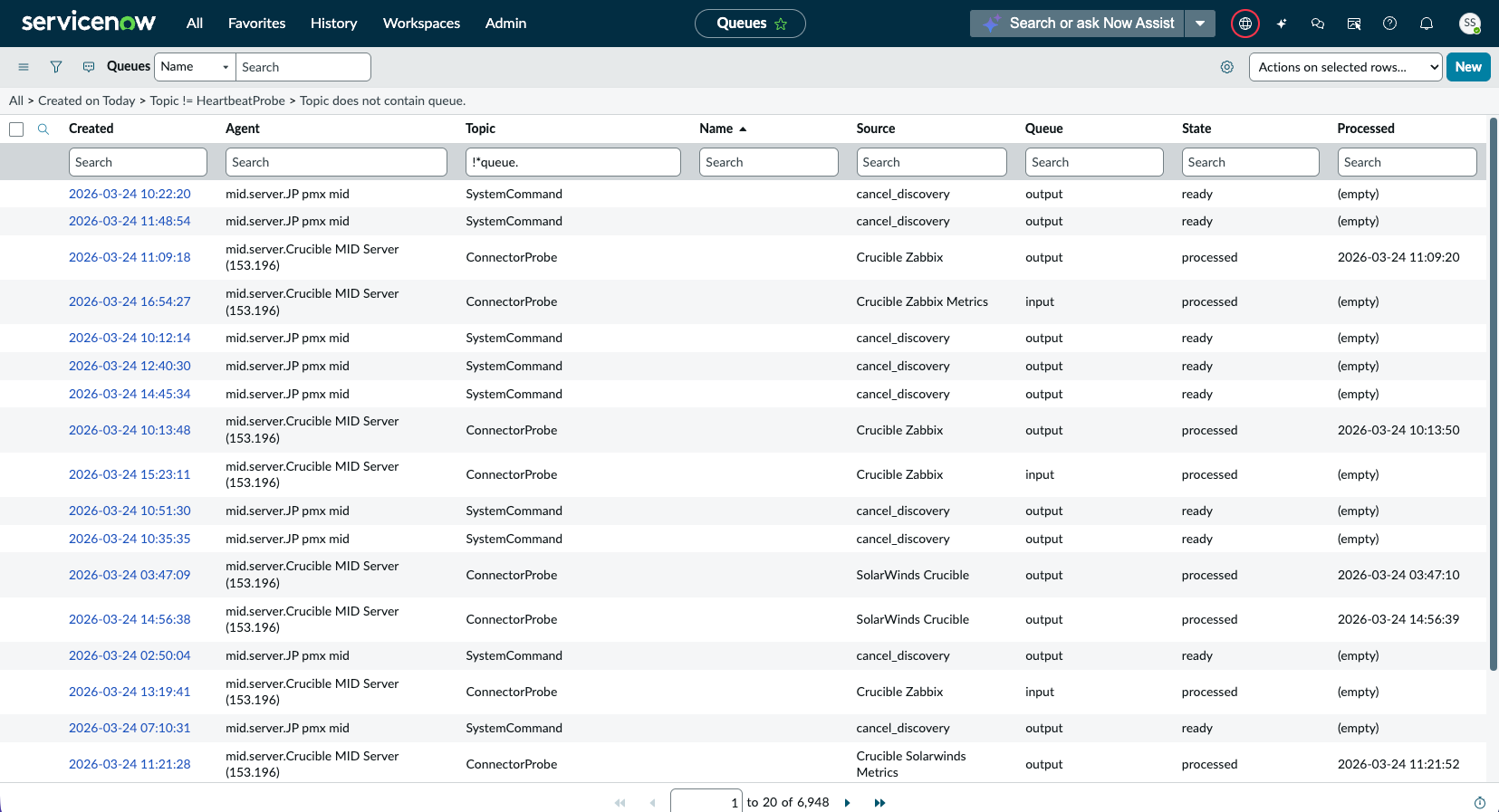Expand the Now Assist search dropdown arrow
Viewport: 1499px width, 812px height.
pyautogui.click(x=1200, y=24)
